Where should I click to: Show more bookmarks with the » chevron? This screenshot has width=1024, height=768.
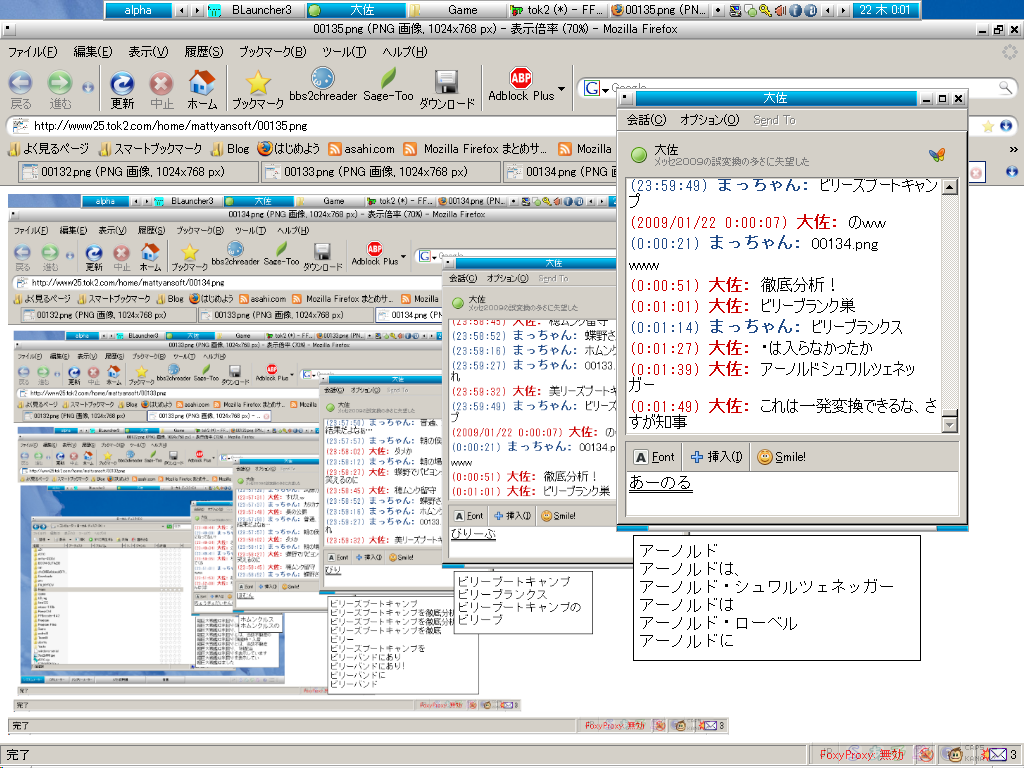[x=1013, y=149]
